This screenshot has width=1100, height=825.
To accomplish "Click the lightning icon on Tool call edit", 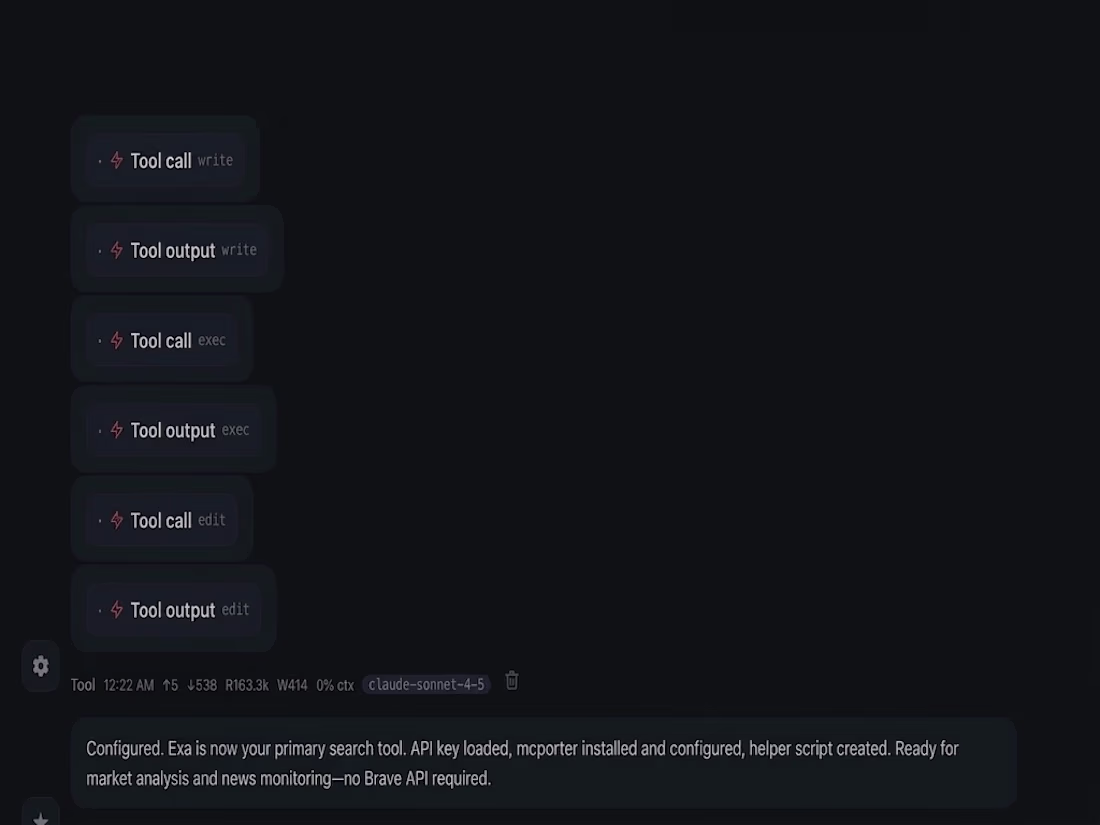I will coord(116,520).
